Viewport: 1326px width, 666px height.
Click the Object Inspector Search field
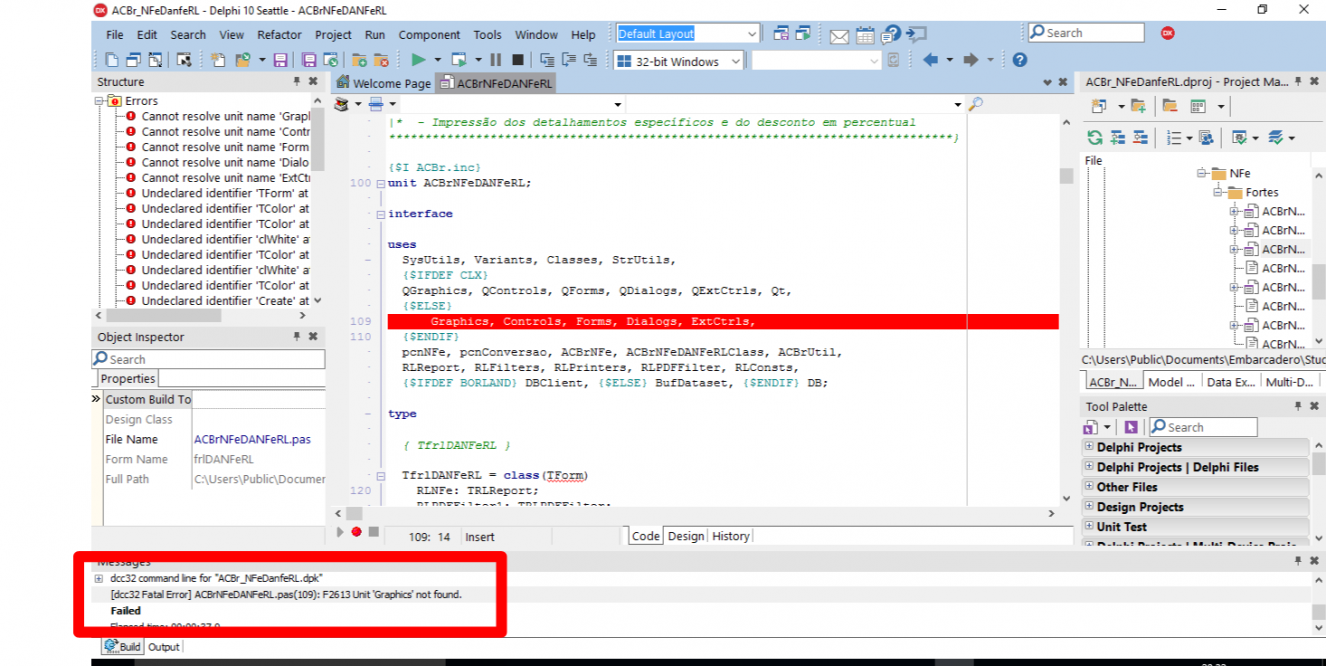click(208, 359)
